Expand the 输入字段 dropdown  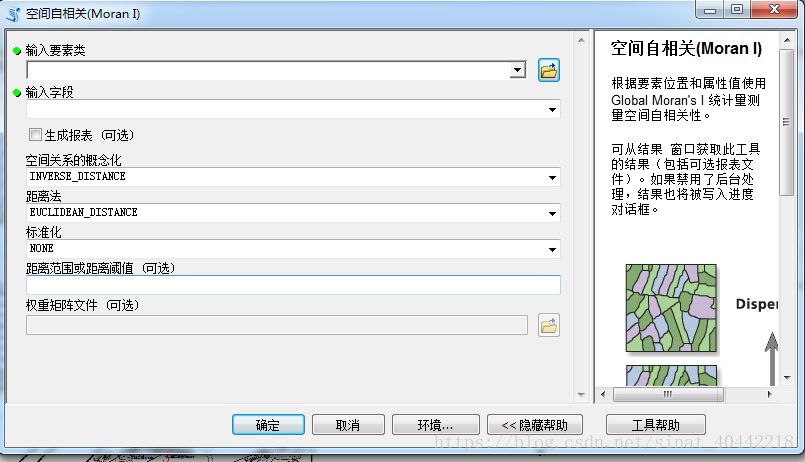click(552, 109)
